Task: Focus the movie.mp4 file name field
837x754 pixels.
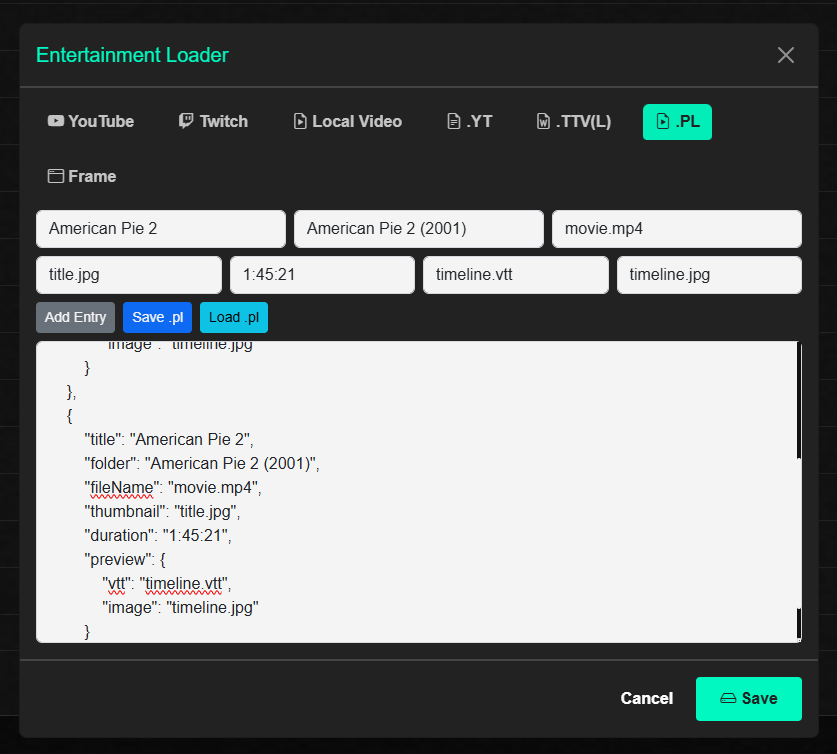Action: click(x=676, y=228)
